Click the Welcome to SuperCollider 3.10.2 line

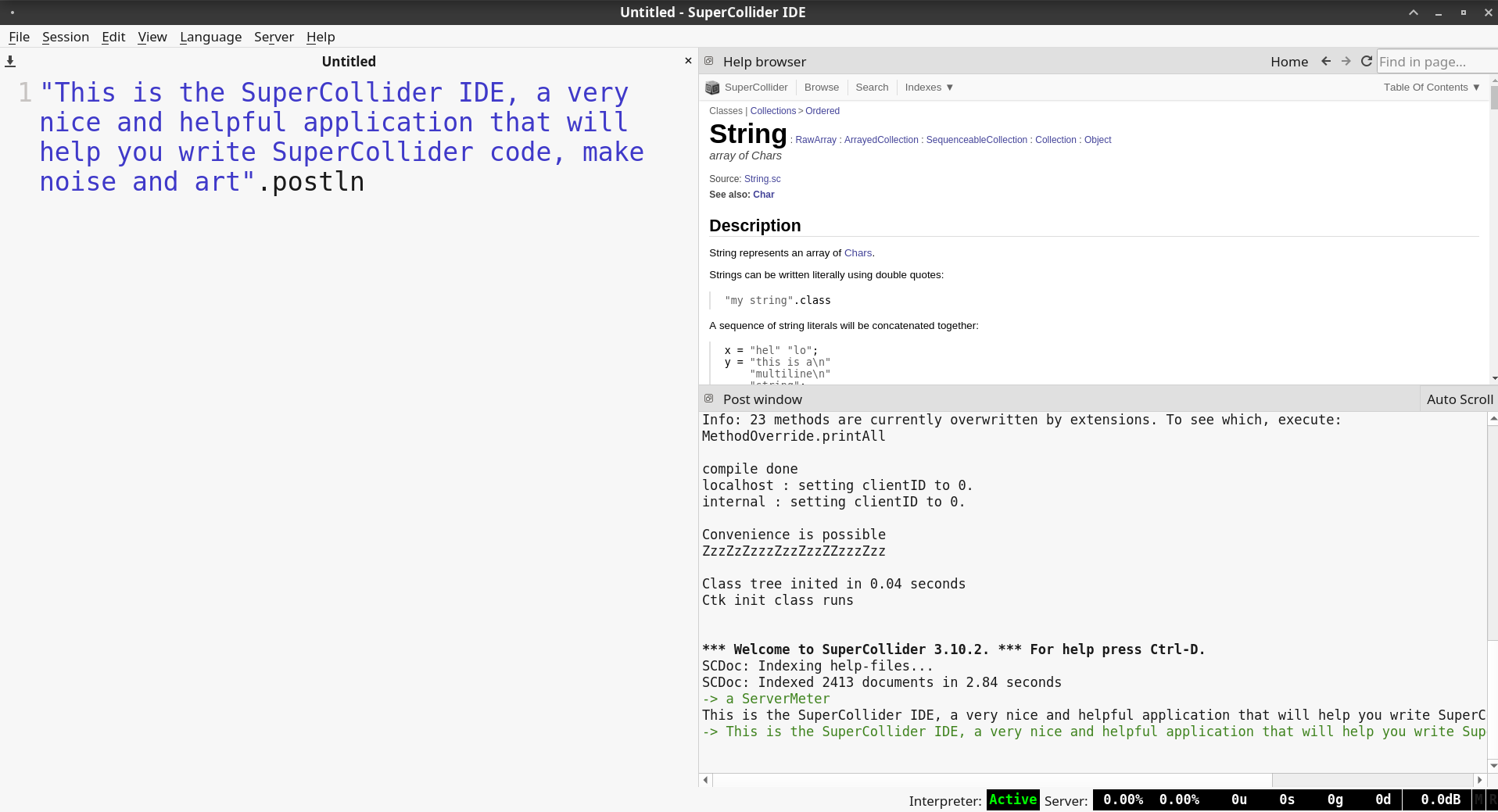(x=953, y=649)
